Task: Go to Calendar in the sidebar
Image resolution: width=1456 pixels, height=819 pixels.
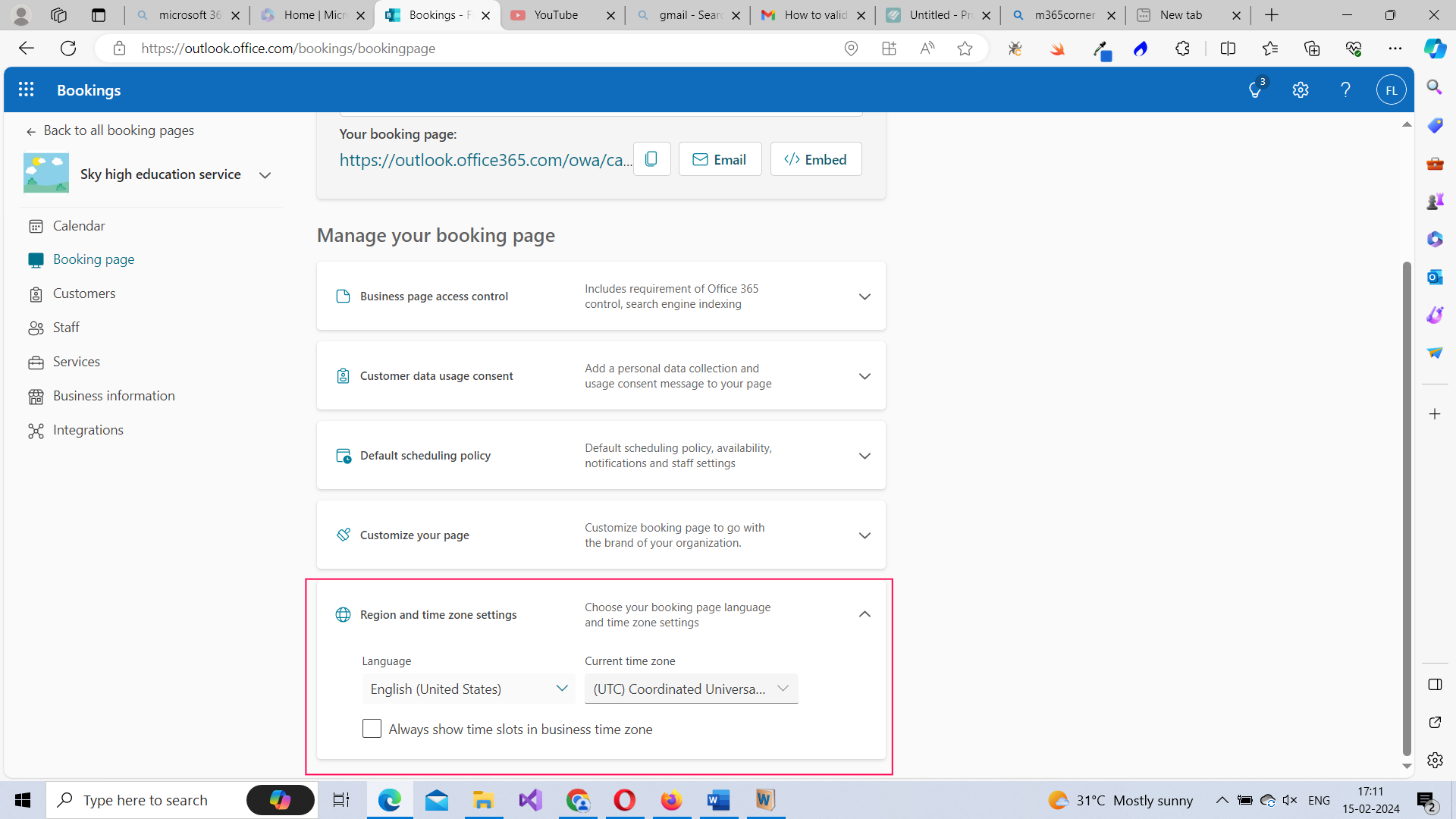Action: coord(79,226)
